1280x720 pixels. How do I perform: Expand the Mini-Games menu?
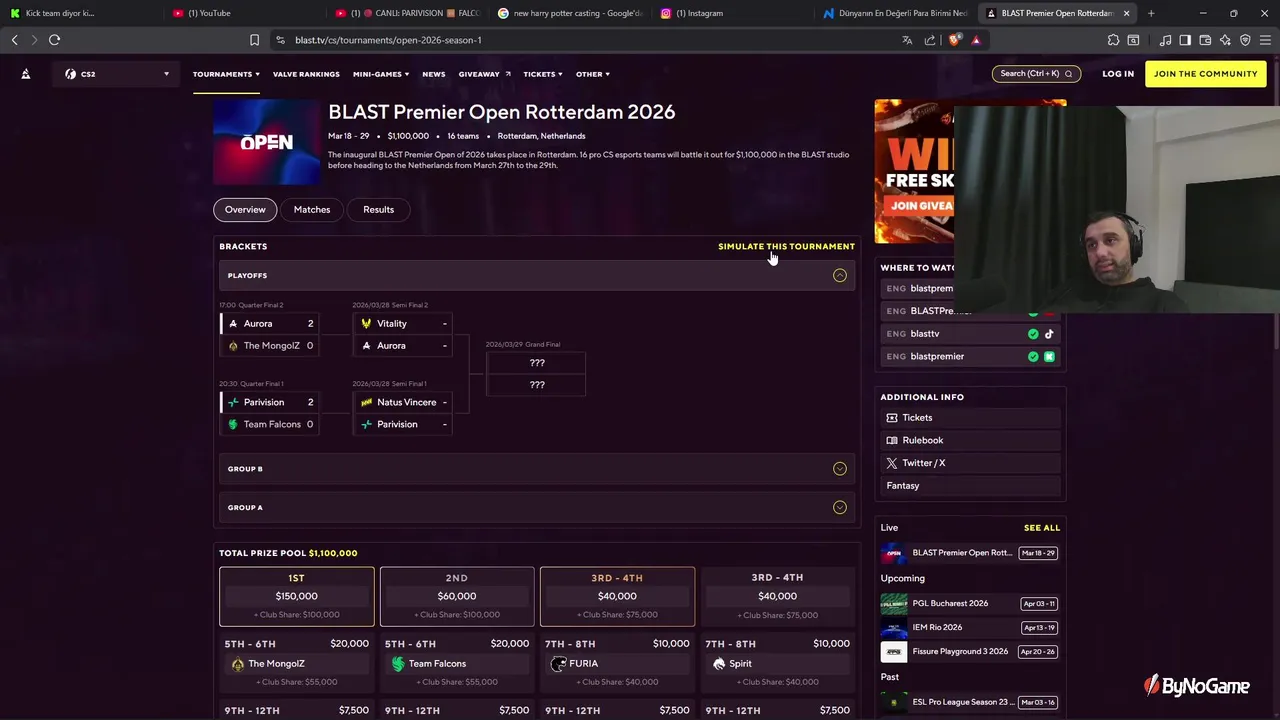click(x=381, y=74)
